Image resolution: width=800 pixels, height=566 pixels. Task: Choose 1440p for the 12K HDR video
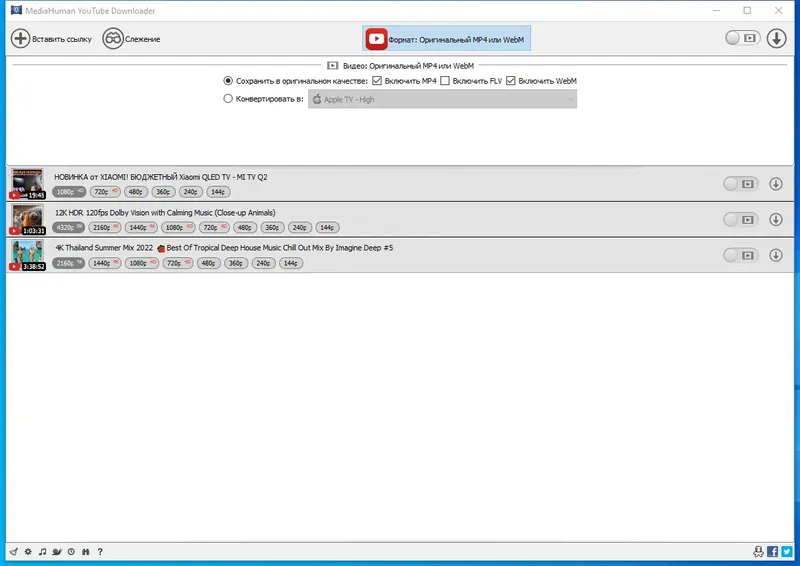point(142,228)
